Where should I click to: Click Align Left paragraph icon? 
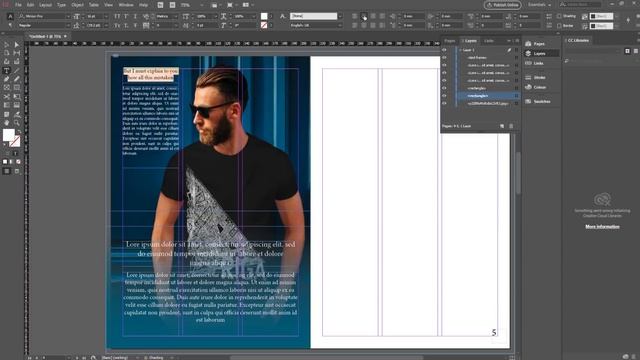point(354,16)
